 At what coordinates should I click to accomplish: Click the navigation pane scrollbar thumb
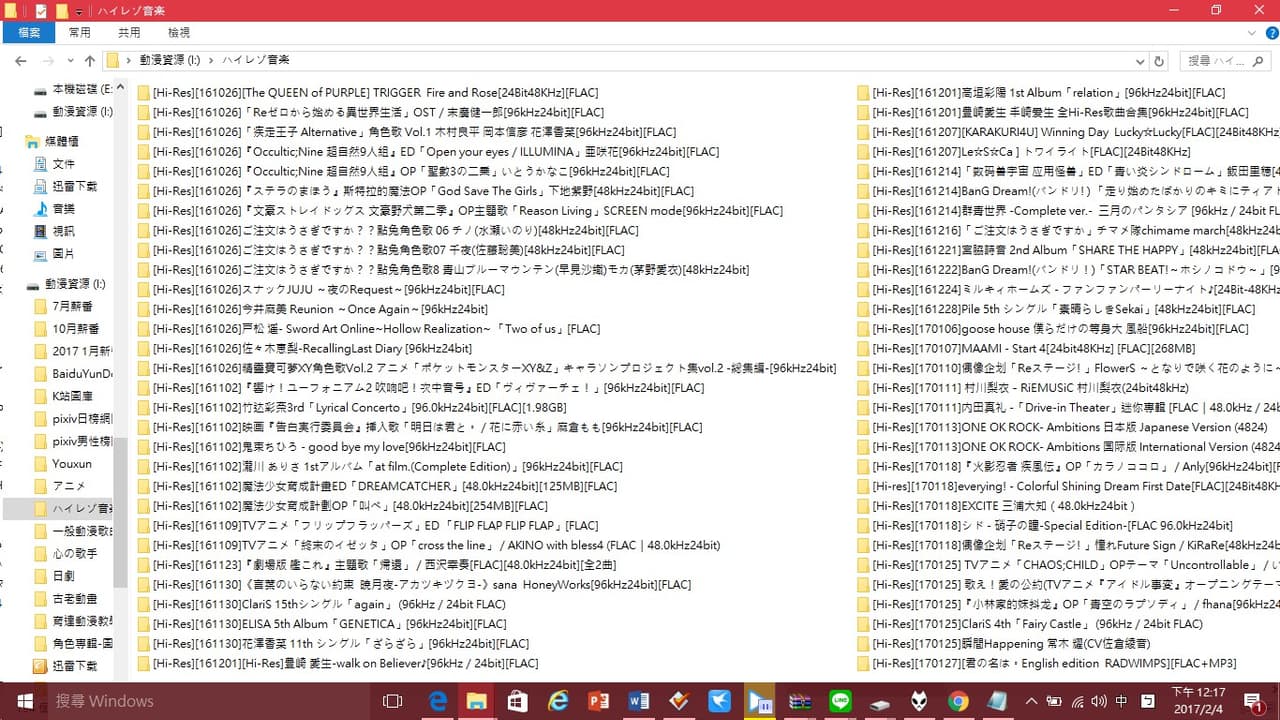click(x=120, y=512)
